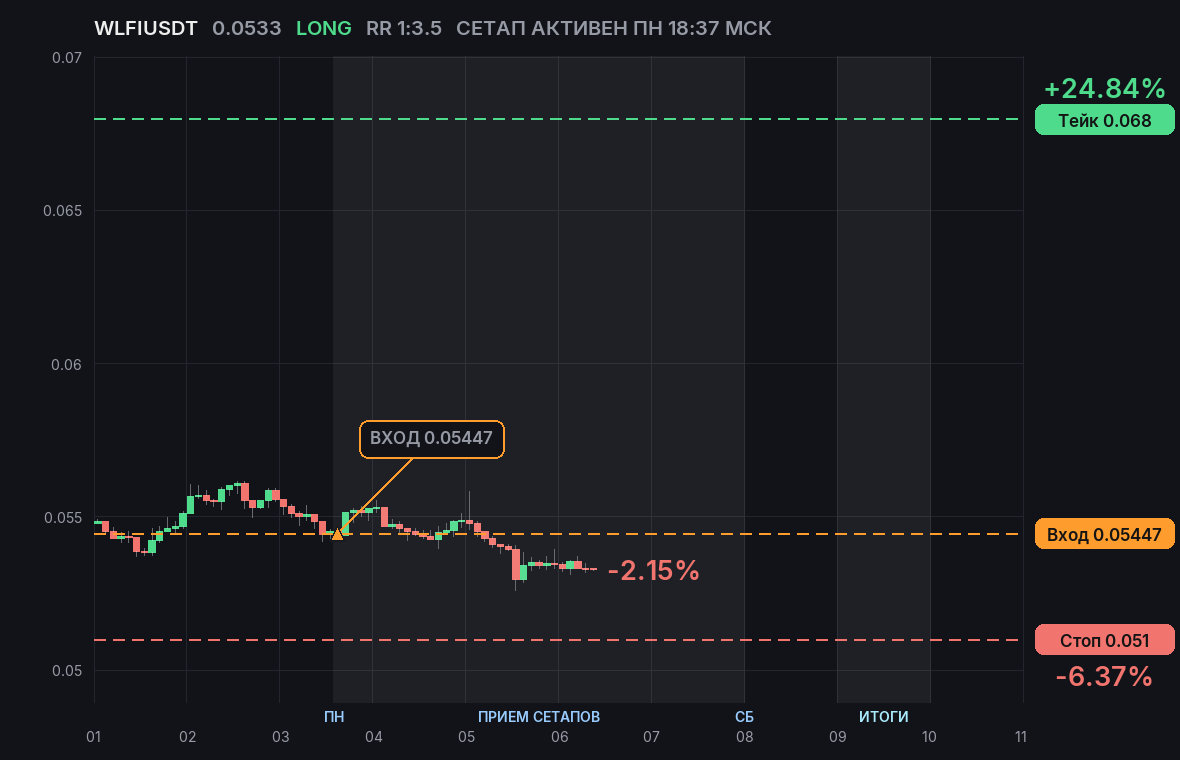The height and width of the screenshot is (760, 1180).
Task: Click the -6.37% stop loss percentage
Action: click(x=1104, y=676)
